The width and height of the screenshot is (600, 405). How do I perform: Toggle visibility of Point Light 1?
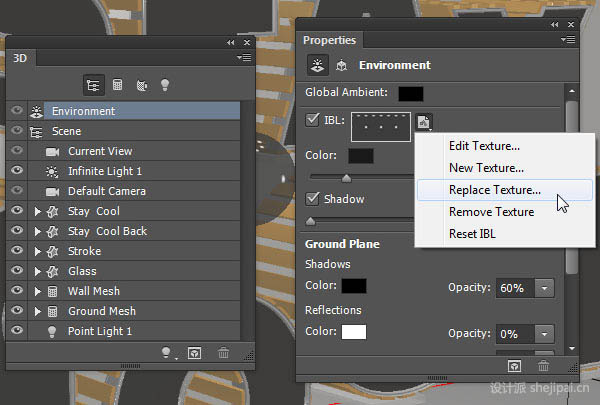pos(17,330)
